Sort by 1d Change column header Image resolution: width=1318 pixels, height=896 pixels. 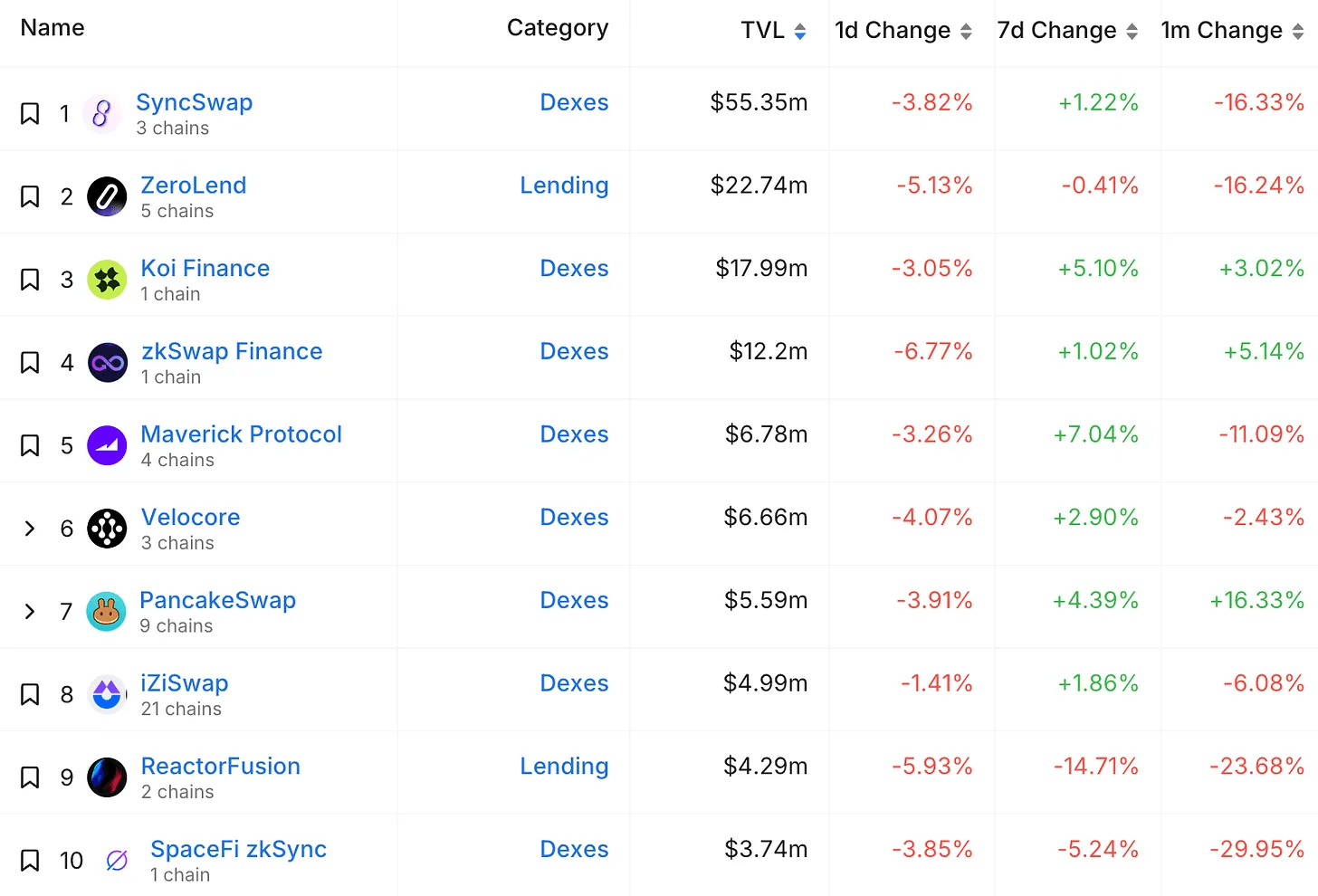pyautogui.click(x=903, y=31)
